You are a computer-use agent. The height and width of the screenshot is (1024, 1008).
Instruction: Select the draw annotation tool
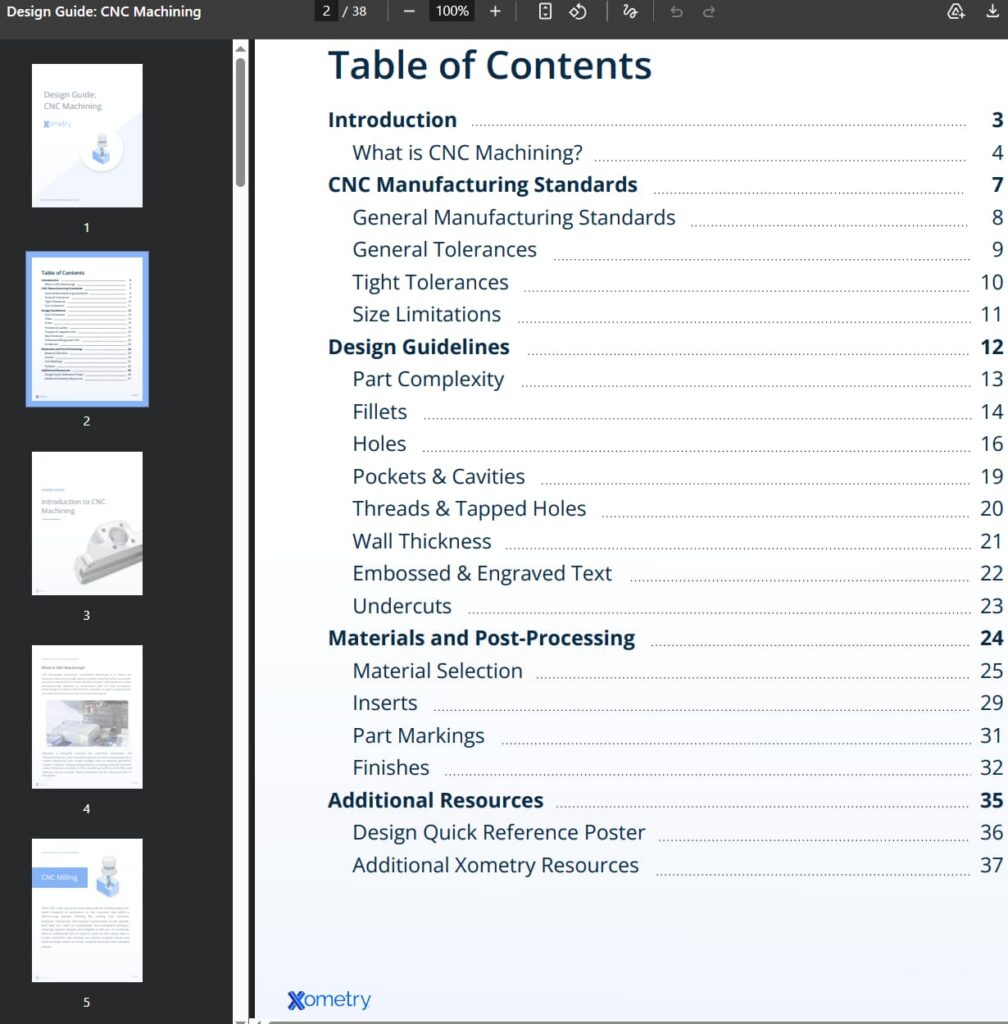(630, 12)
